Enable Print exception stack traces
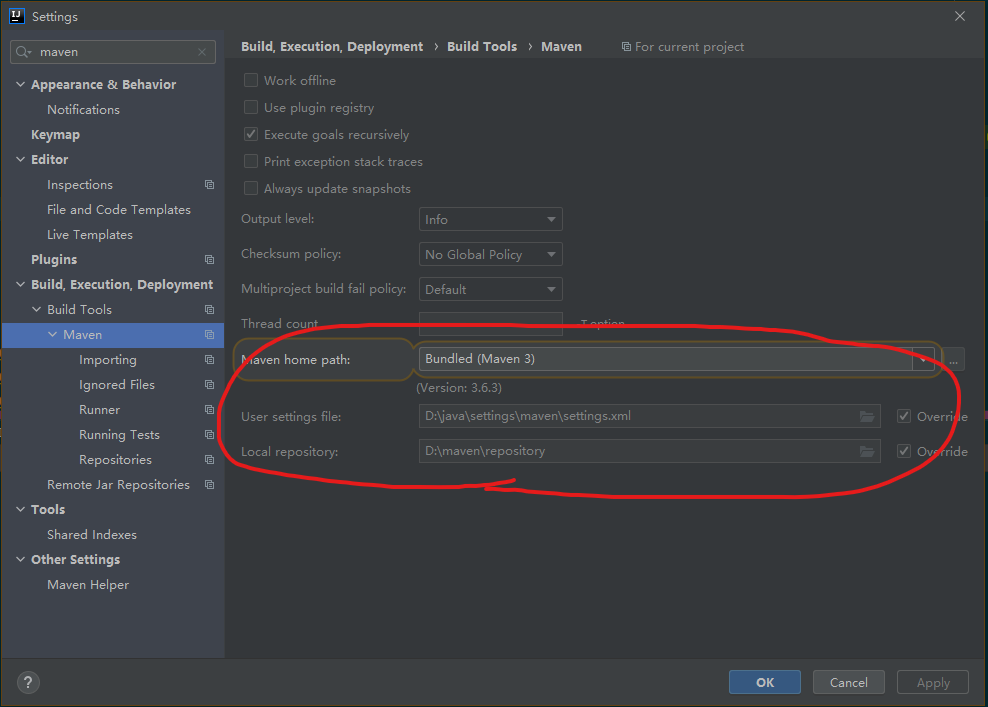 click(251, 161)
